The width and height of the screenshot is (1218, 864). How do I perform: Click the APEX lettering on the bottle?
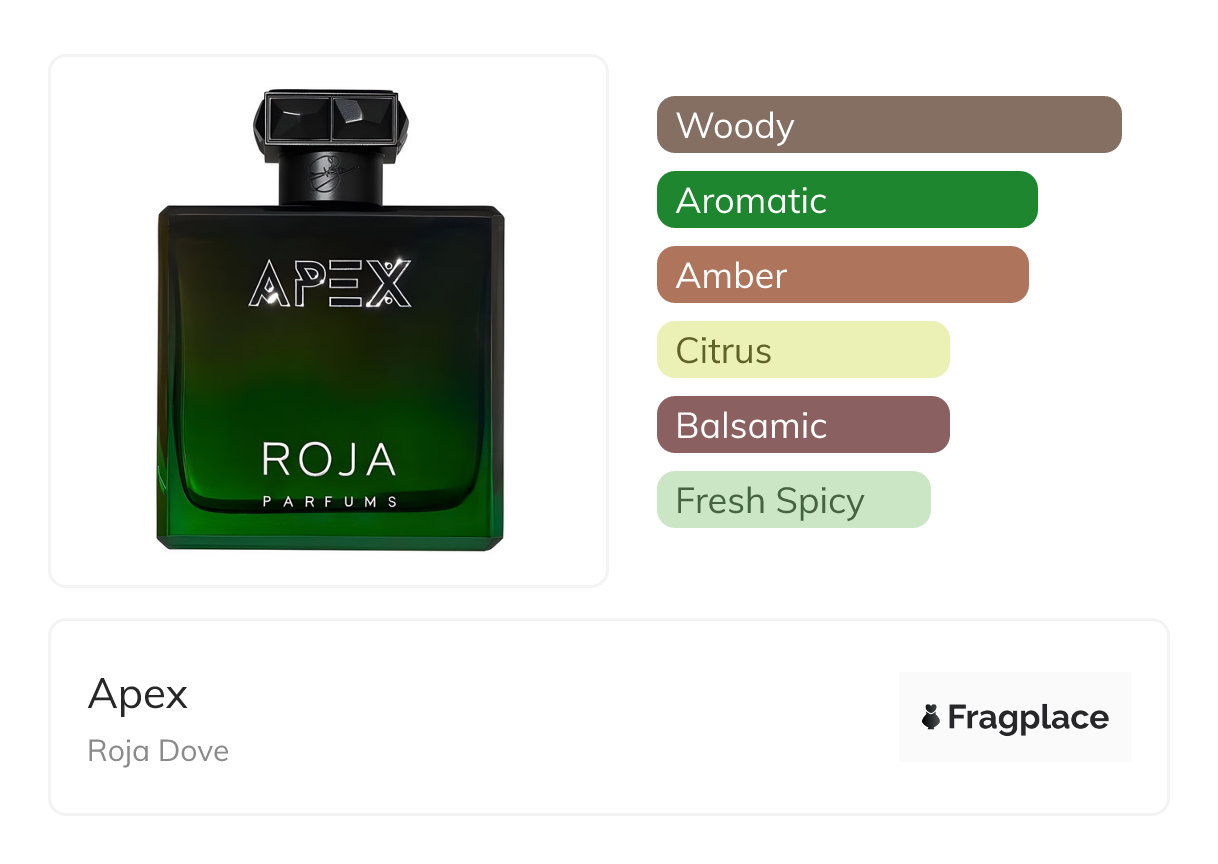point(330,283)
